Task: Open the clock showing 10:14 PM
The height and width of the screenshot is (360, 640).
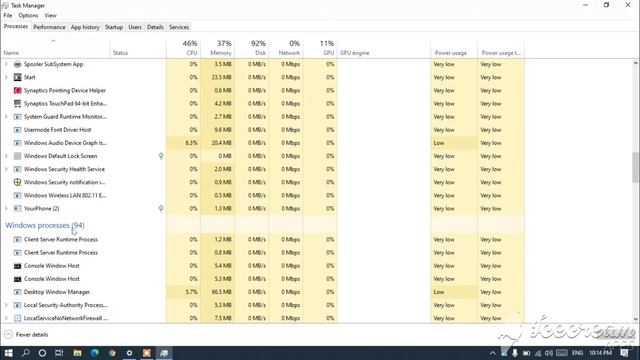Action: click(600, 353)
